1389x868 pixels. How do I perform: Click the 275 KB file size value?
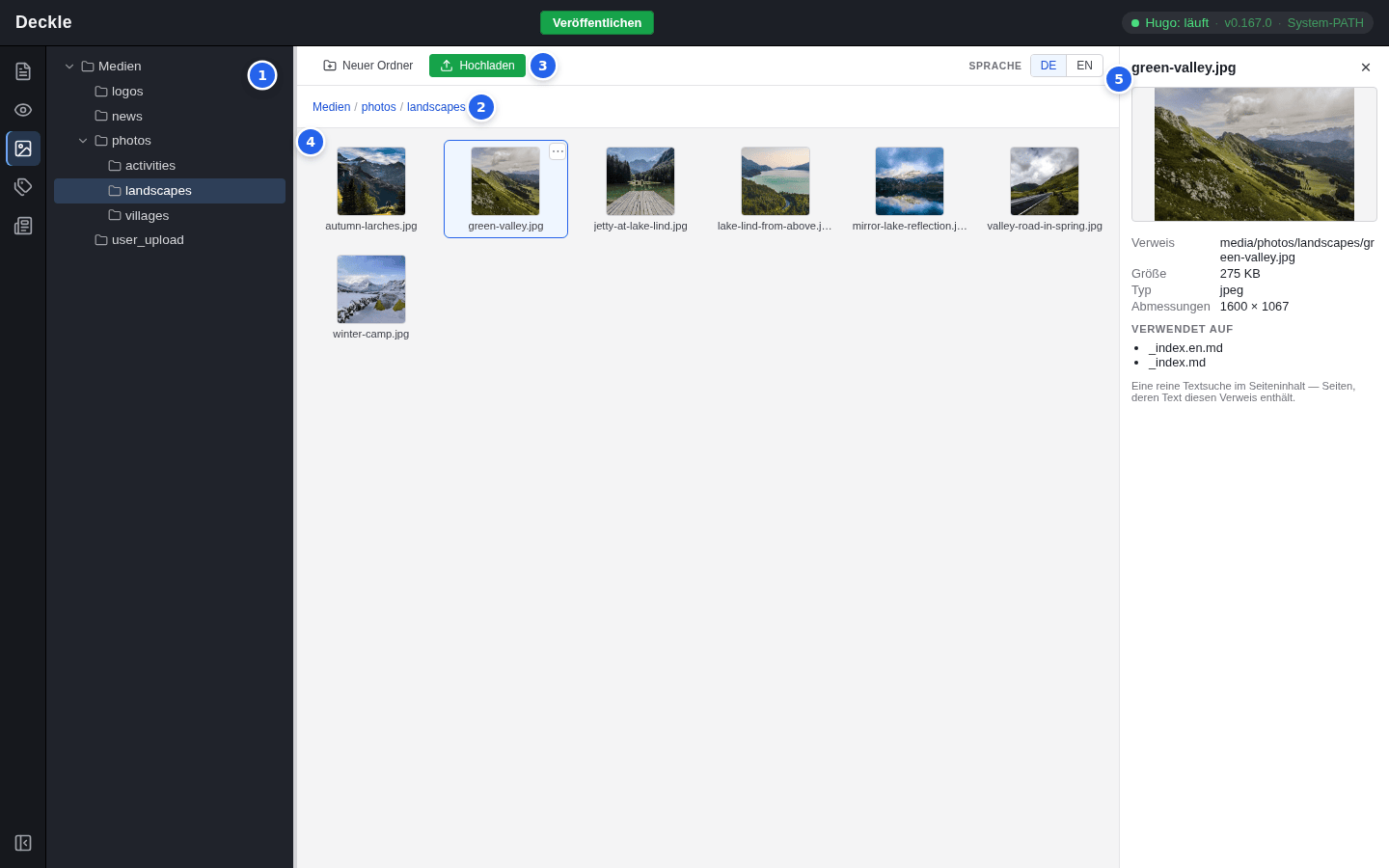click(x=1240, y=274)
